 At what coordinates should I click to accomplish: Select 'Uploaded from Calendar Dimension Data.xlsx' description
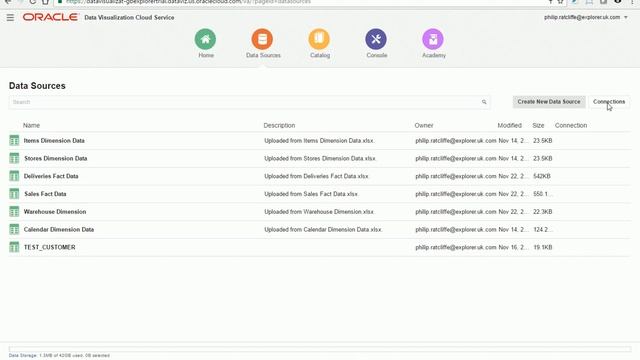323,229
